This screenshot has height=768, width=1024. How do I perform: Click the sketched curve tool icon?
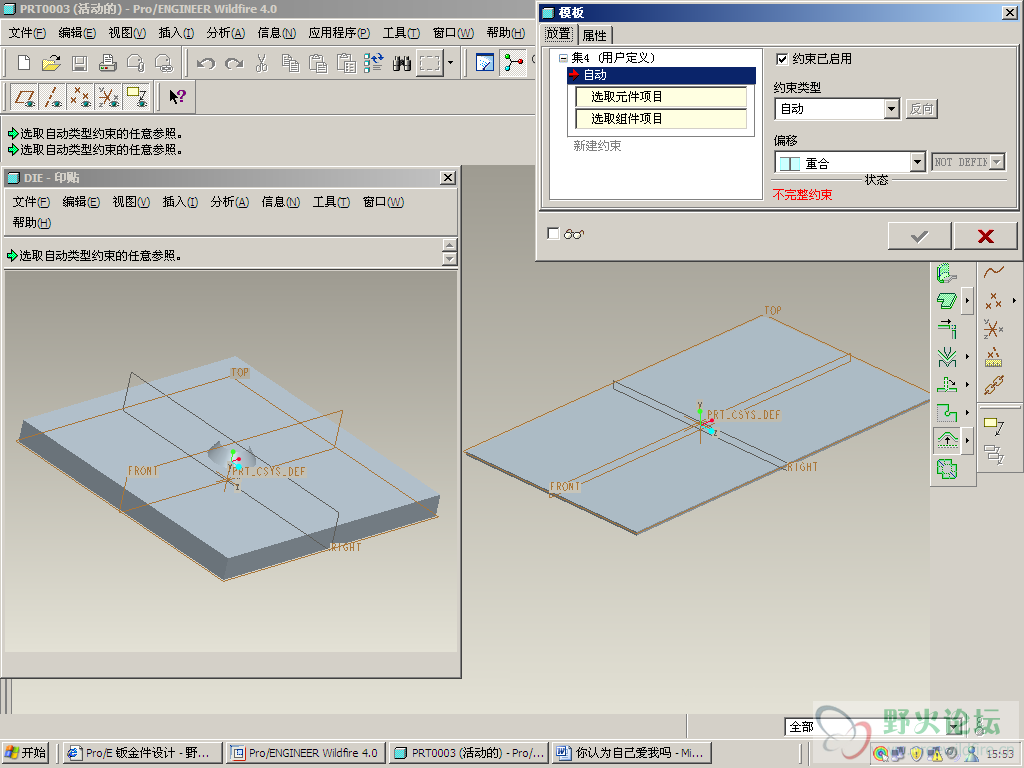pos(993,272)
